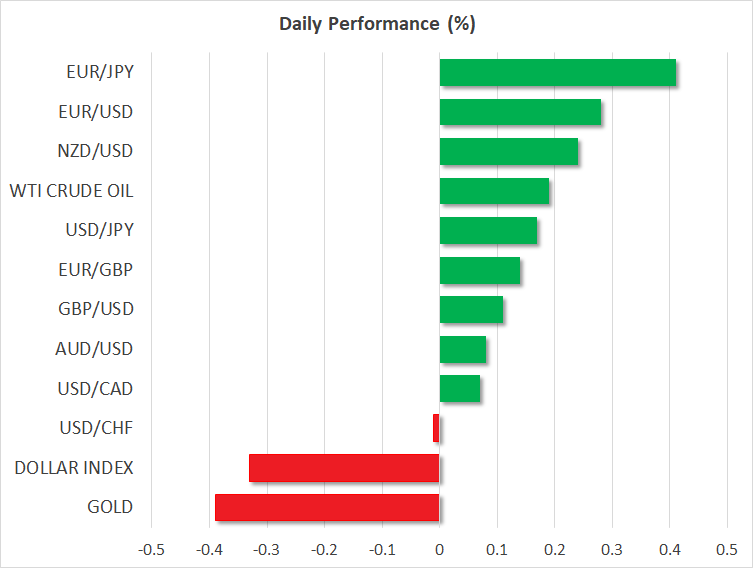Select the green EUR/JPY bar
Viewport: 753px width, 568px height.
point(557,73)
